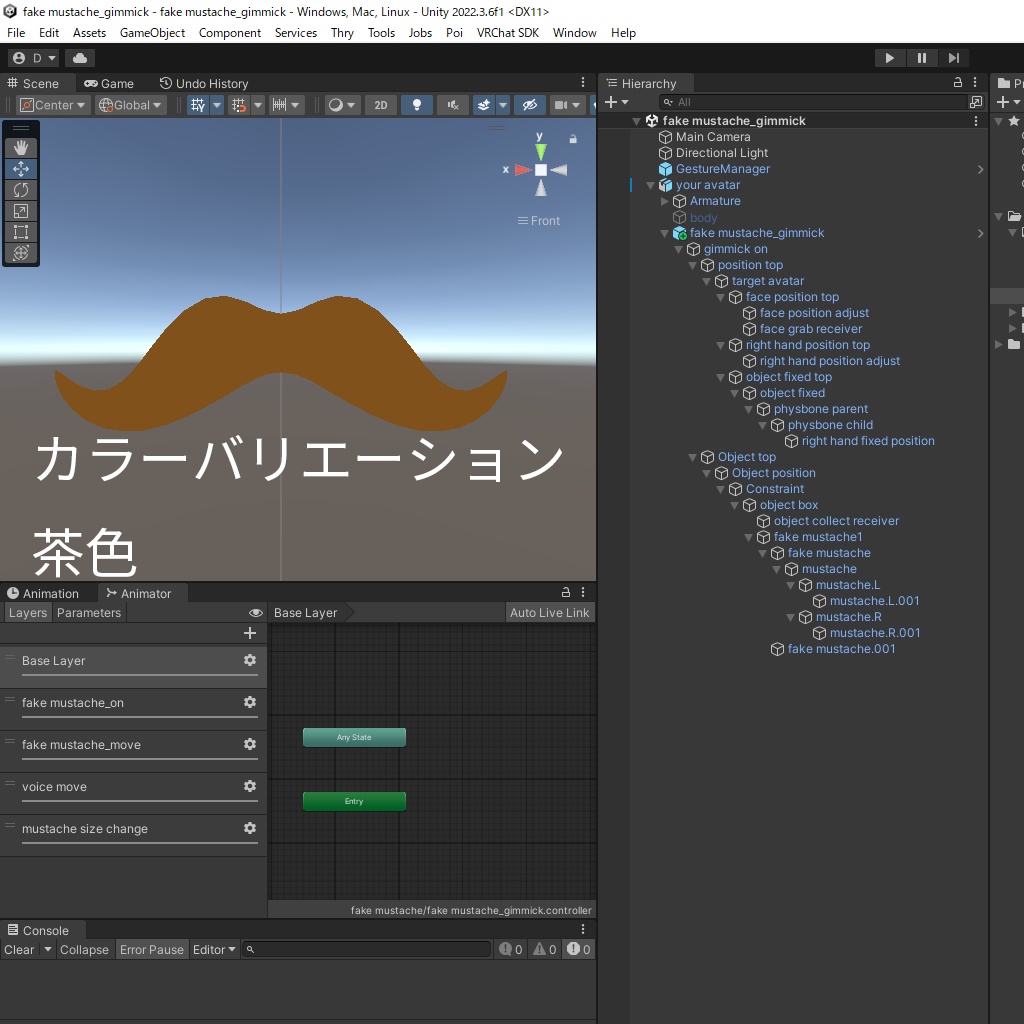Select the Rotate tool
This screenshot has height=1024, width=1024.
click(x=20, y=190)
